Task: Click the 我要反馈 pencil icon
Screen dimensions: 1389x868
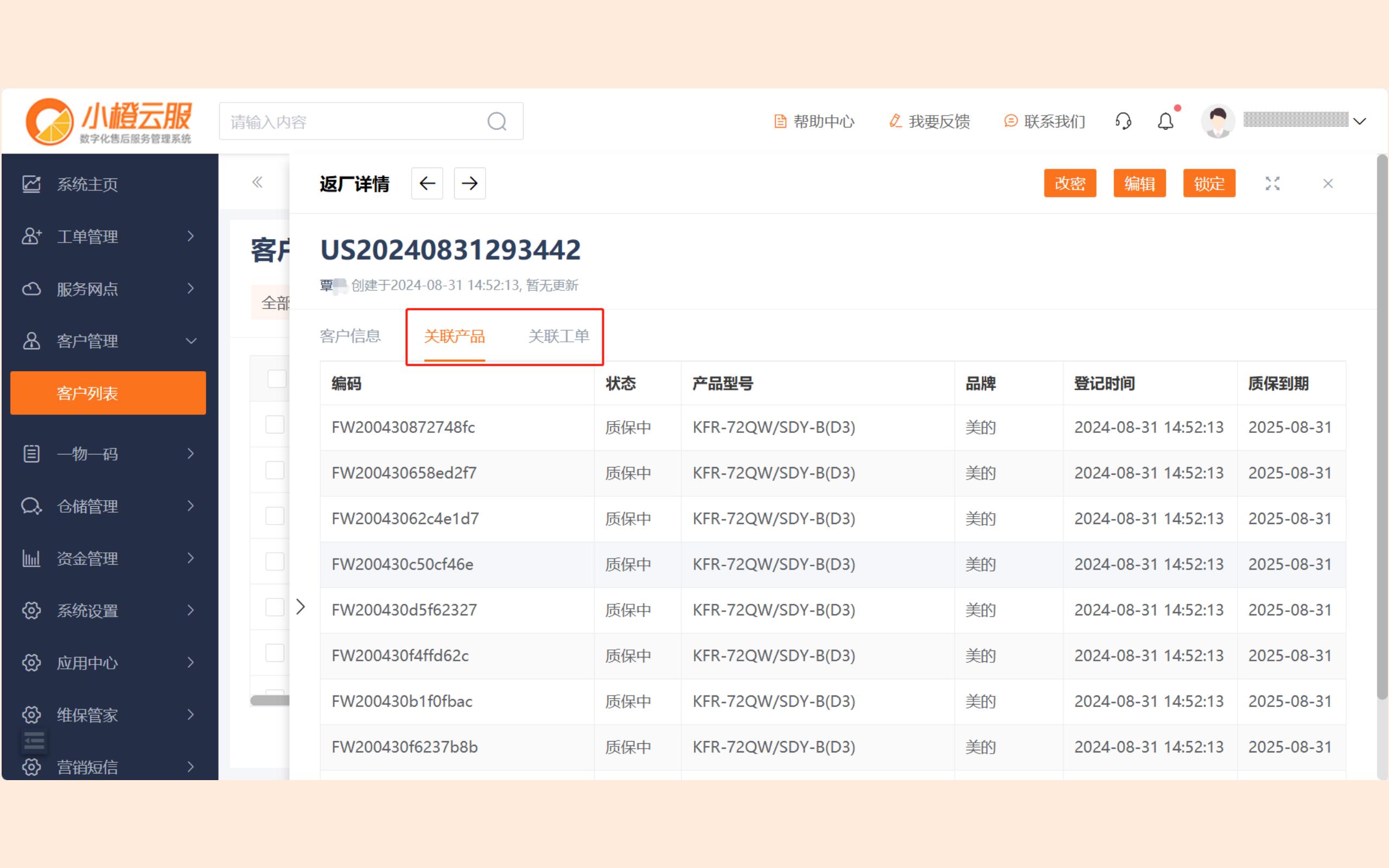Action: pos(895,121)
